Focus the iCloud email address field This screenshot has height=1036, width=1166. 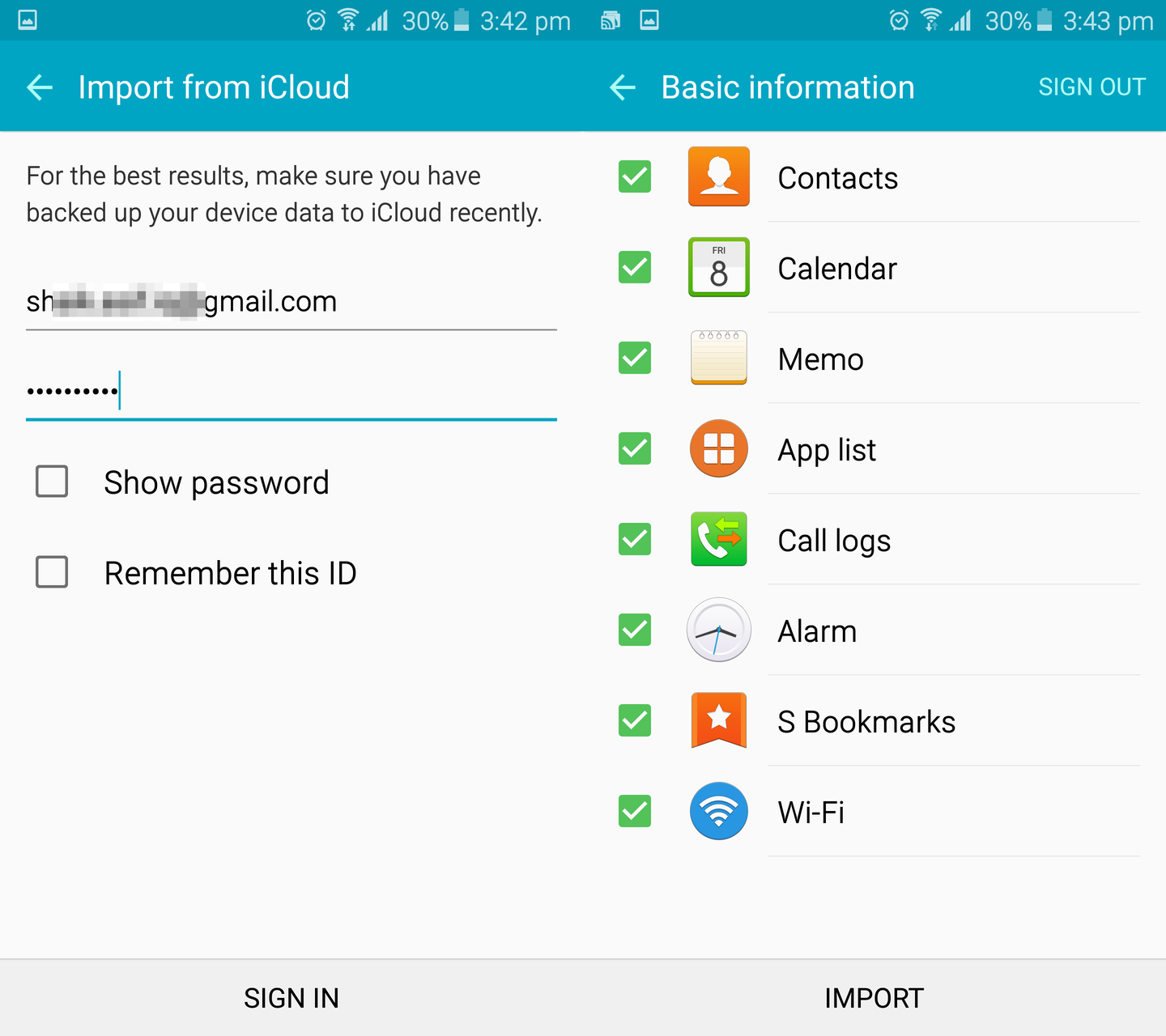coord(291,302)
